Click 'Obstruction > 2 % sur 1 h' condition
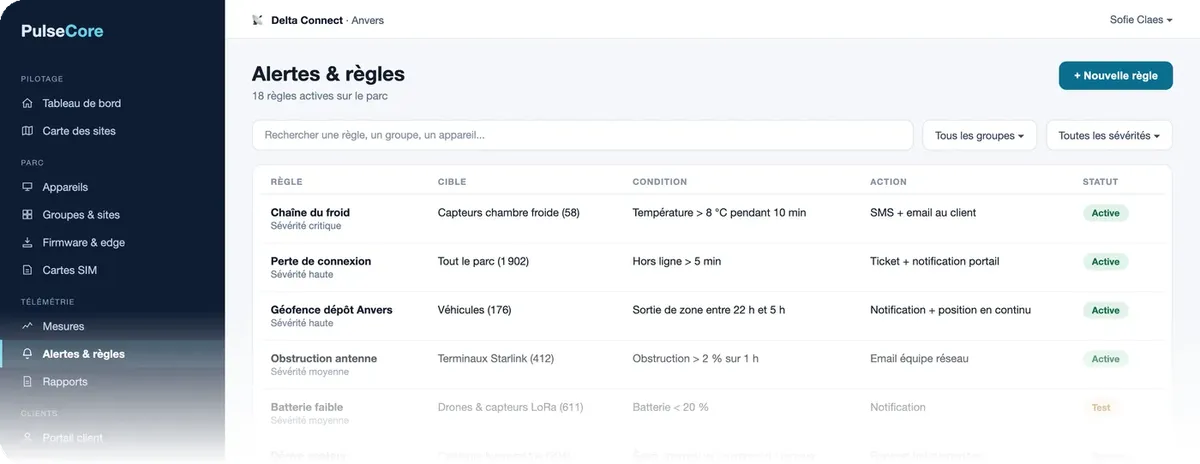 [x=697, y=358]
